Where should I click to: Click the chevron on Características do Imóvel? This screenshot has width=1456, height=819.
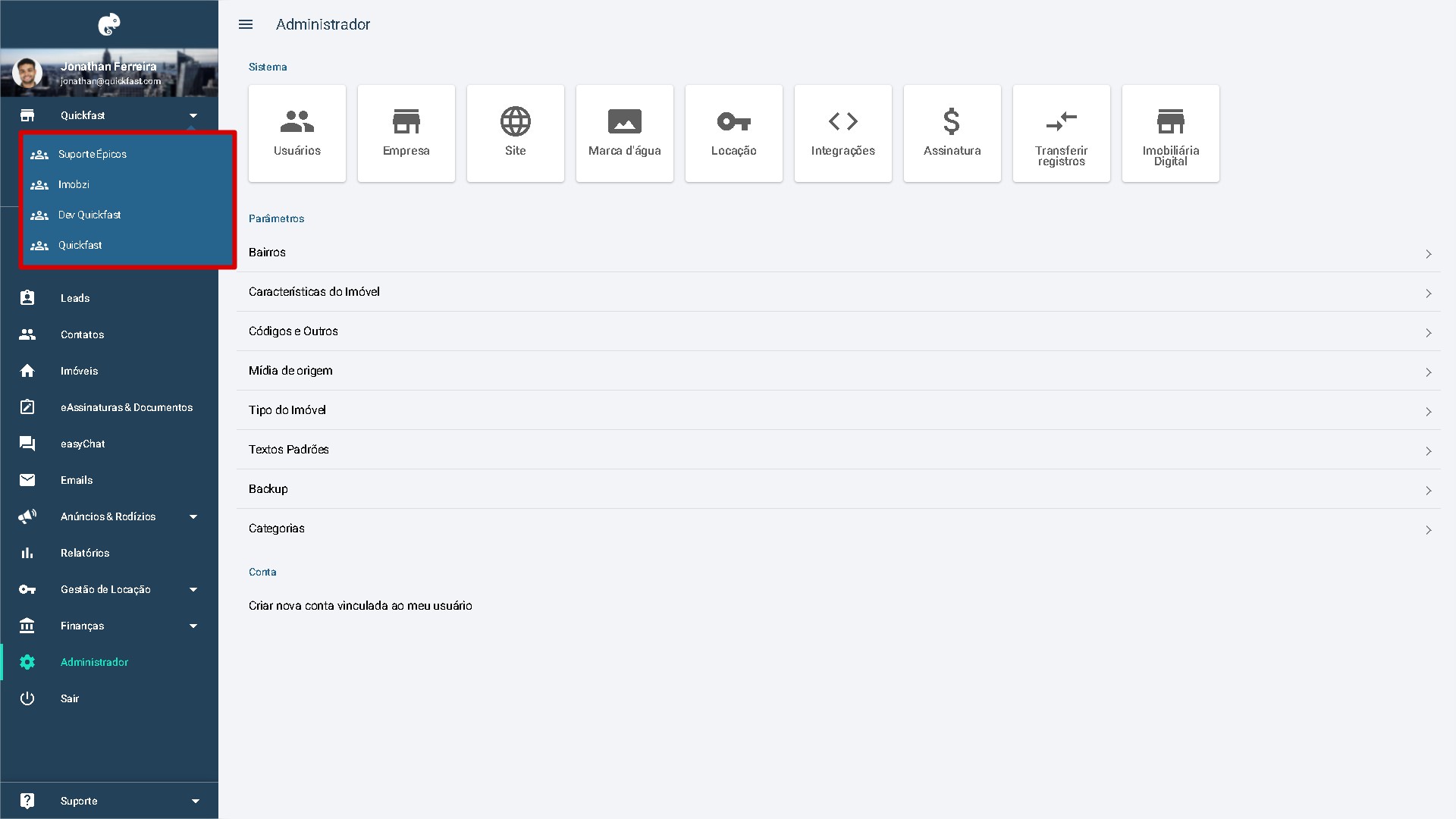coord(1429,293)
